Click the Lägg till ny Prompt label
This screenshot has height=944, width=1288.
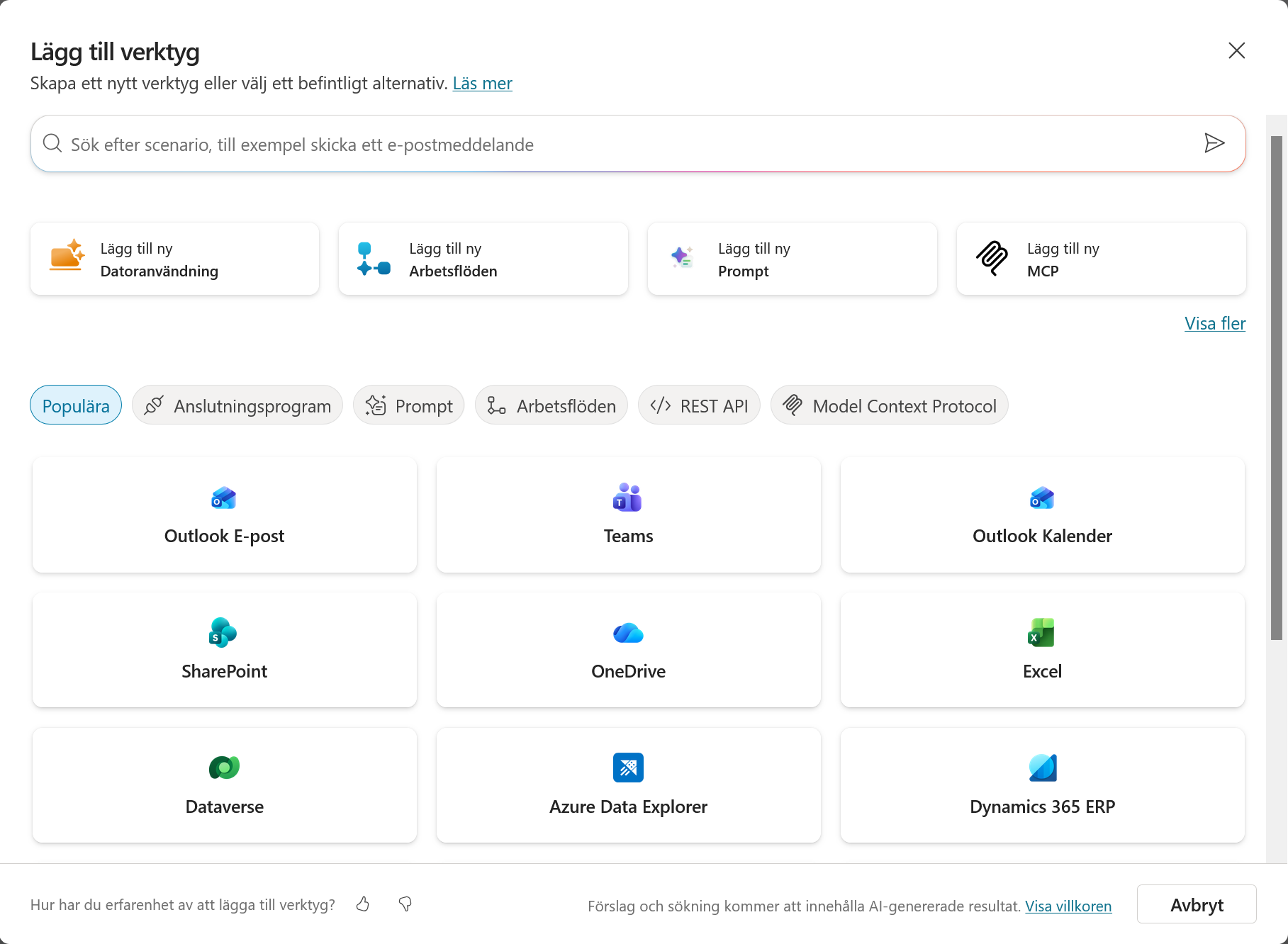coord(754,260)
